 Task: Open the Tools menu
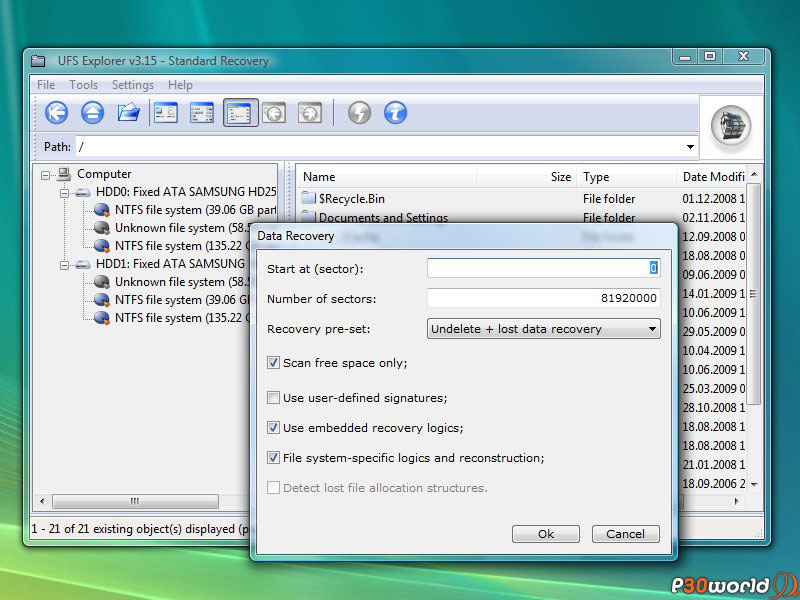pyautogui.click(x=83, y=85)
